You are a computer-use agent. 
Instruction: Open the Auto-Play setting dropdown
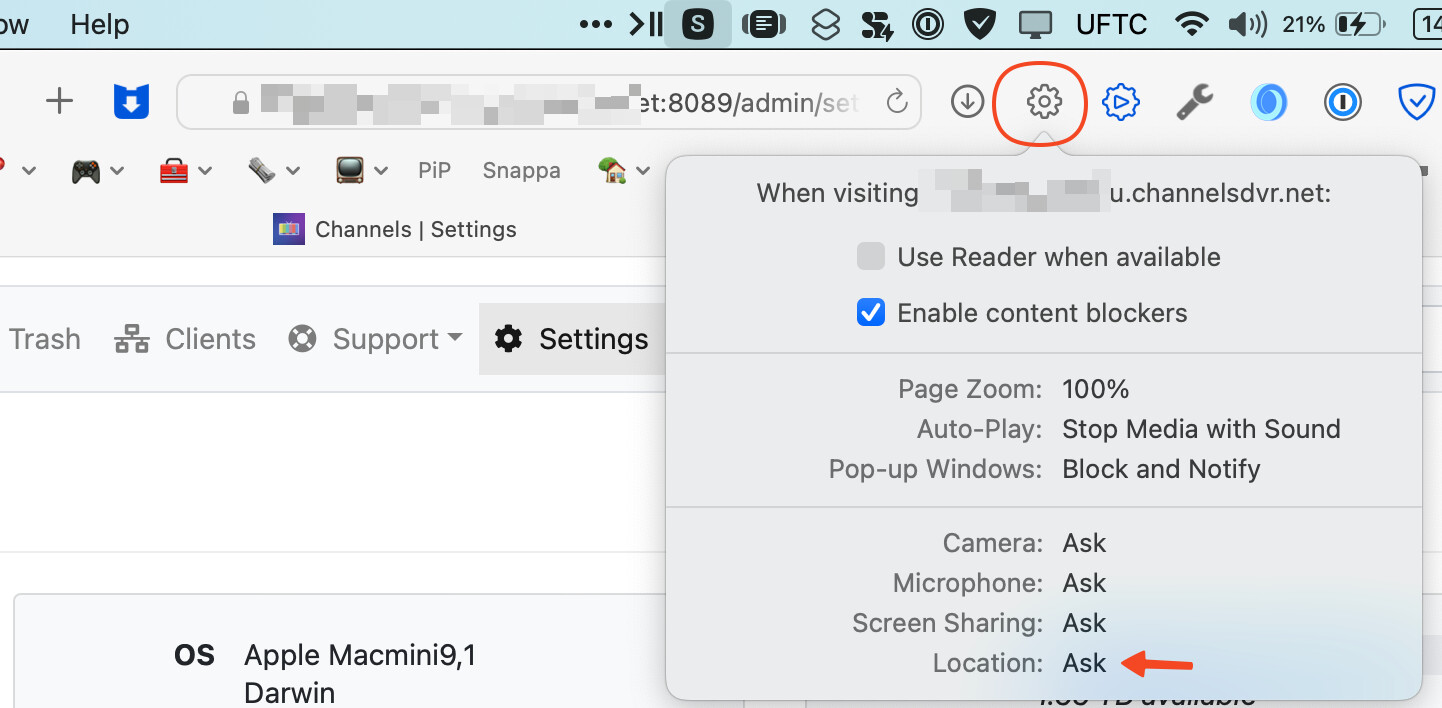click(x=1200, y=429)
